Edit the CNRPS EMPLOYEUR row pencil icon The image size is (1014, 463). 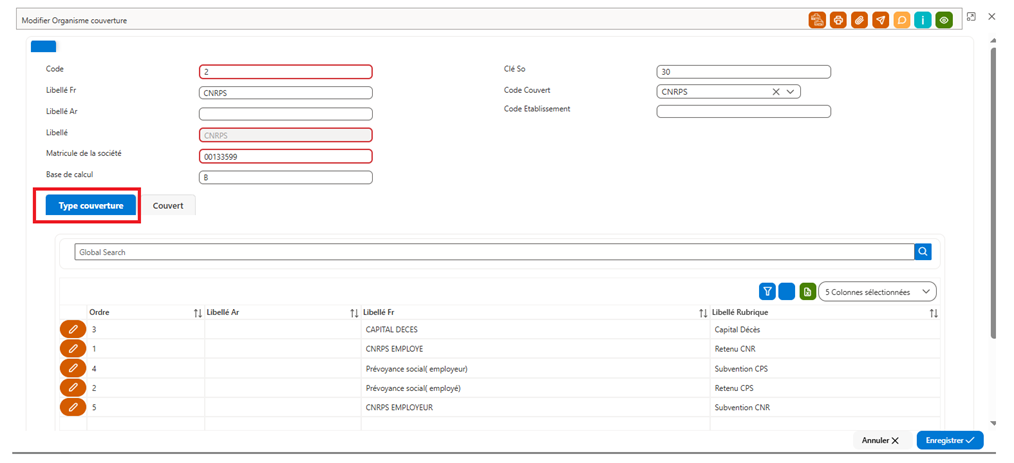click(73, 407)
